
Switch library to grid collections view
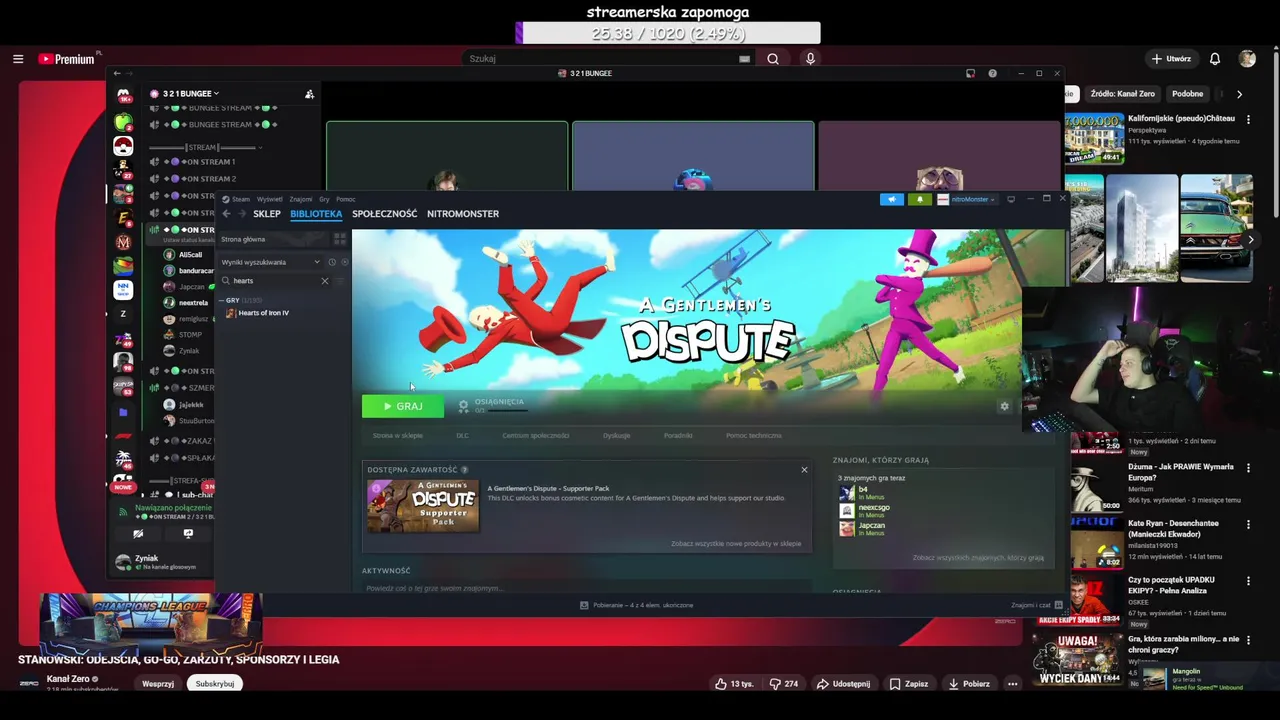click(339, 239)
